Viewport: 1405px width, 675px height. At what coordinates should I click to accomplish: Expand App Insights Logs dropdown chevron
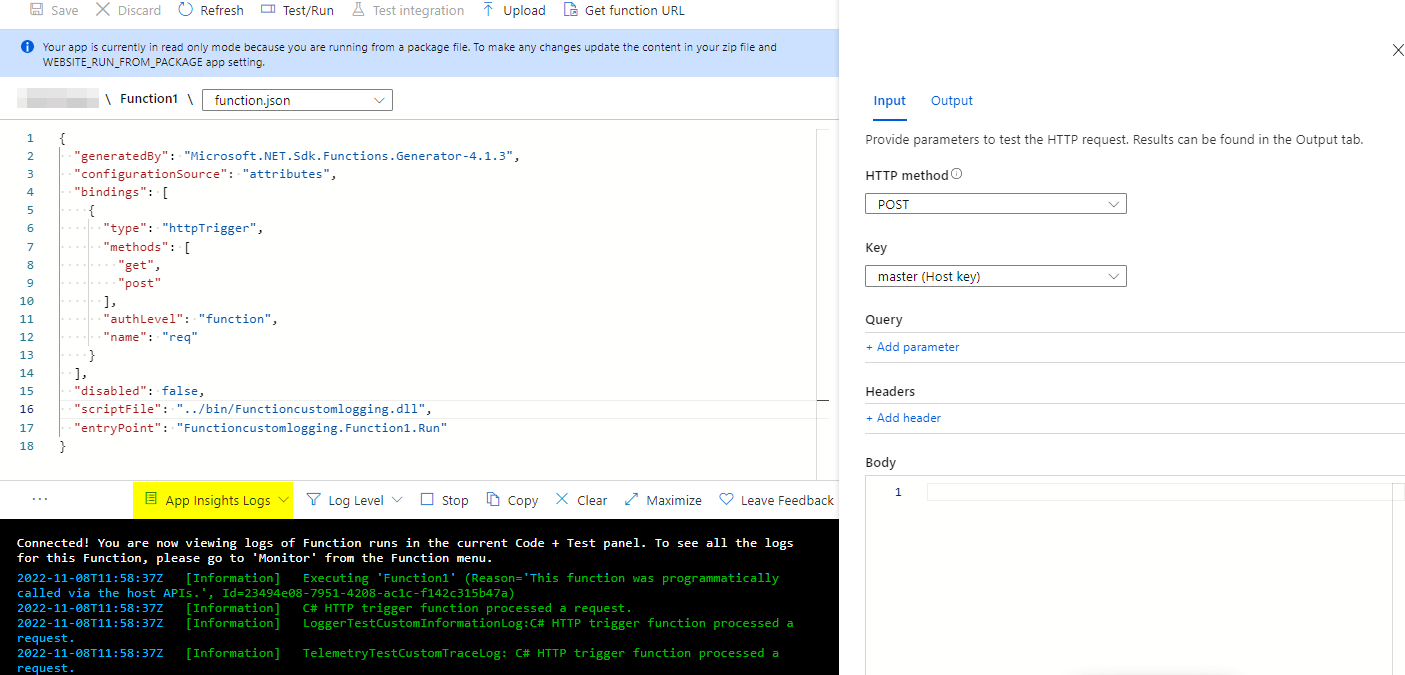click(x=284, y=500)
